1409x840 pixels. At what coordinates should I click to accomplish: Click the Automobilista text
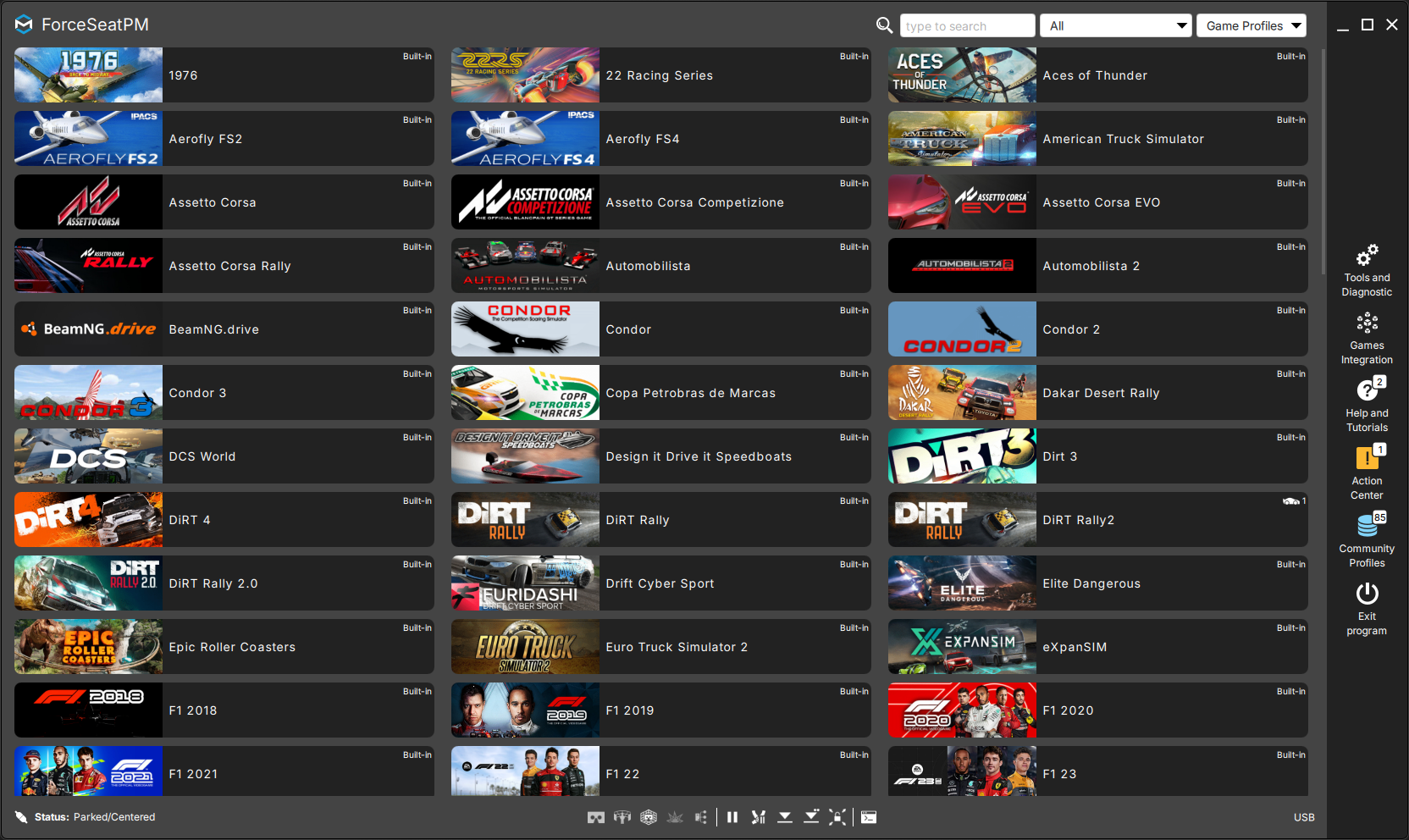click(648, 266)
